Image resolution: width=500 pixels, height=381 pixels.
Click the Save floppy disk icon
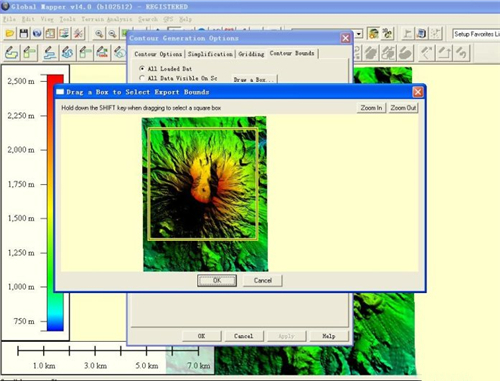click(24, 33)
